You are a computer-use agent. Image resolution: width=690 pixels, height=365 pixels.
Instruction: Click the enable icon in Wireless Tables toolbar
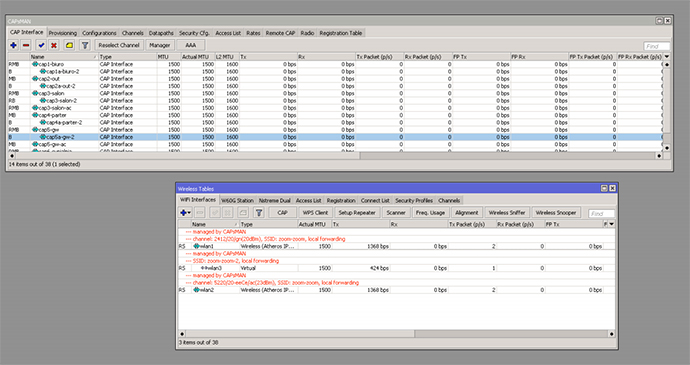[x=215, y=213]
